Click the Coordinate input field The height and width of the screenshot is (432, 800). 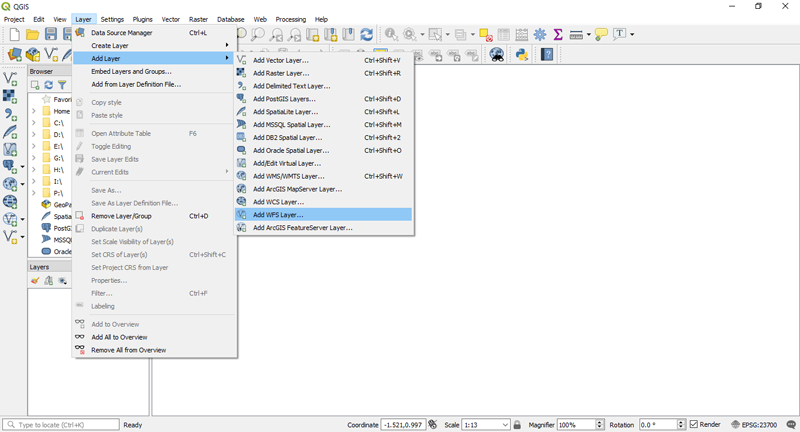click(403, 424)
